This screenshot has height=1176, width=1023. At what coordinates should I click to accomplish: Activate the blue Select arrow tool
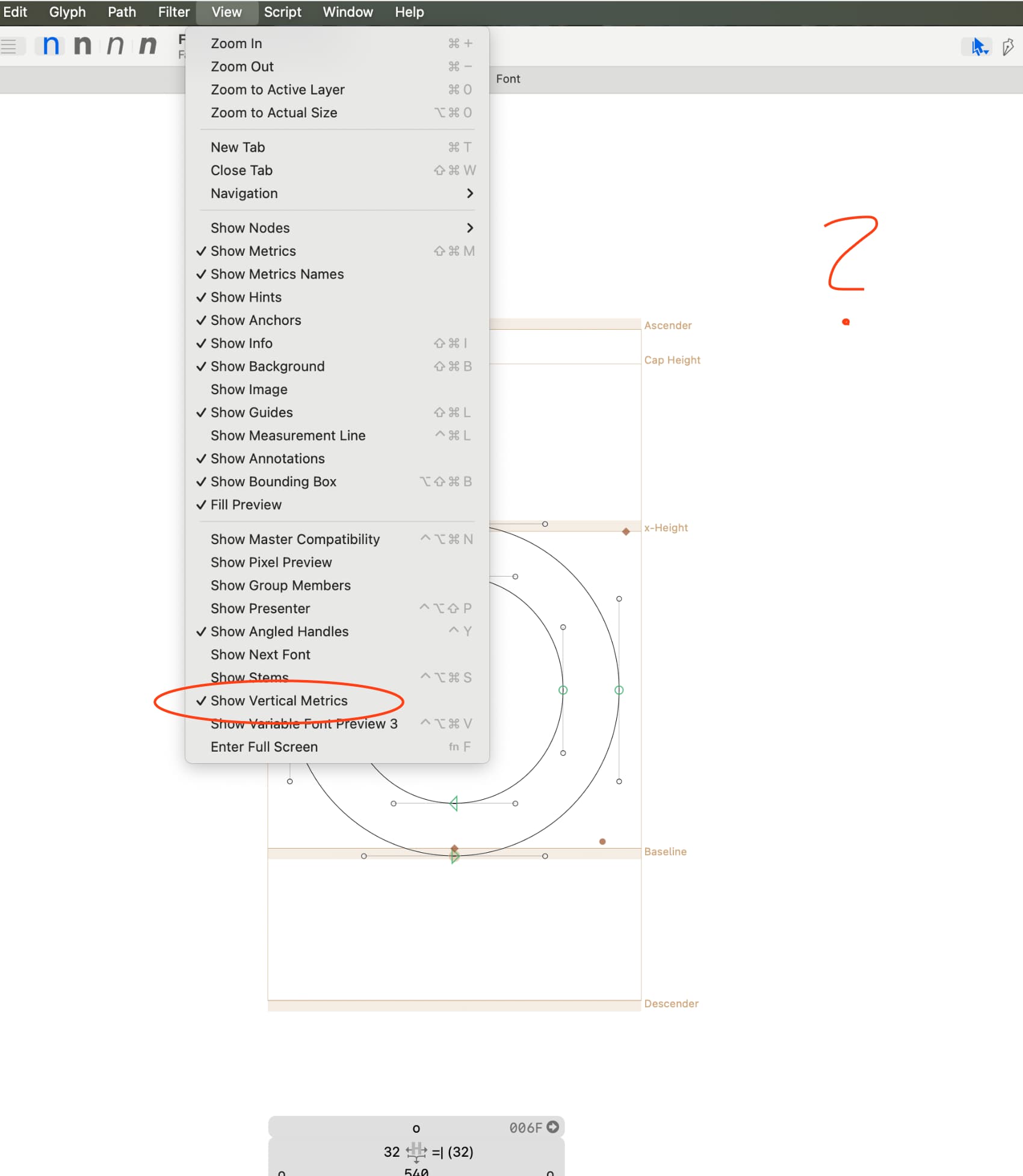pos(979,46)
